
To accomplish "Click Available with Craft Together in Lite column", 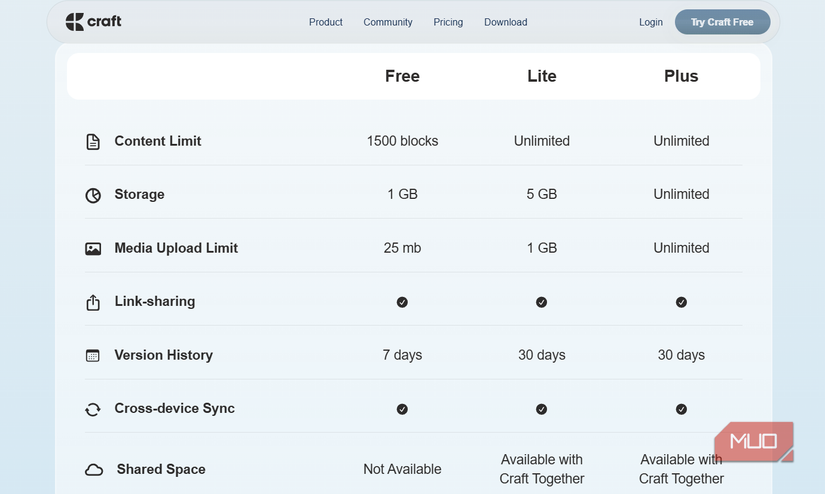I will pyautogui.click(x=541, y=469).
